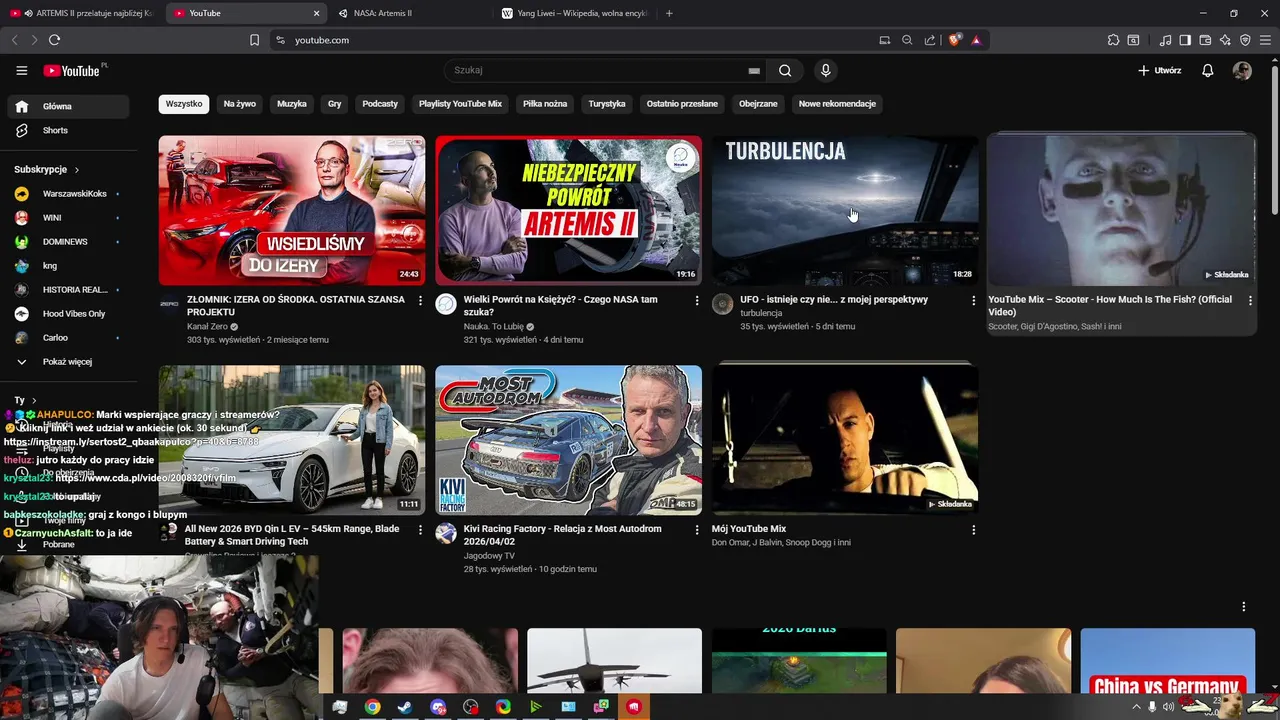Image resolution: width=1280 pixels, height=720 pixels.
Task: Open the Leo AI sparkle icon
Action: [x=1225, y=40]
